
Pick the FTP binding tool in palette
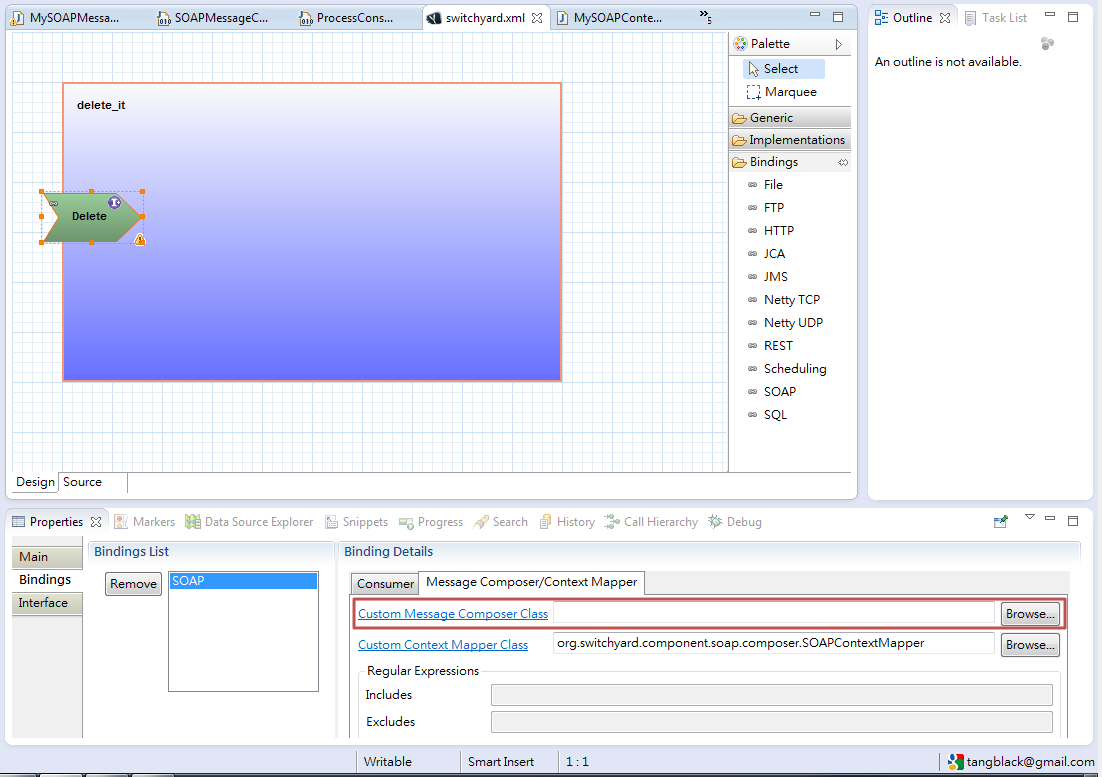(x=765, y=208)
